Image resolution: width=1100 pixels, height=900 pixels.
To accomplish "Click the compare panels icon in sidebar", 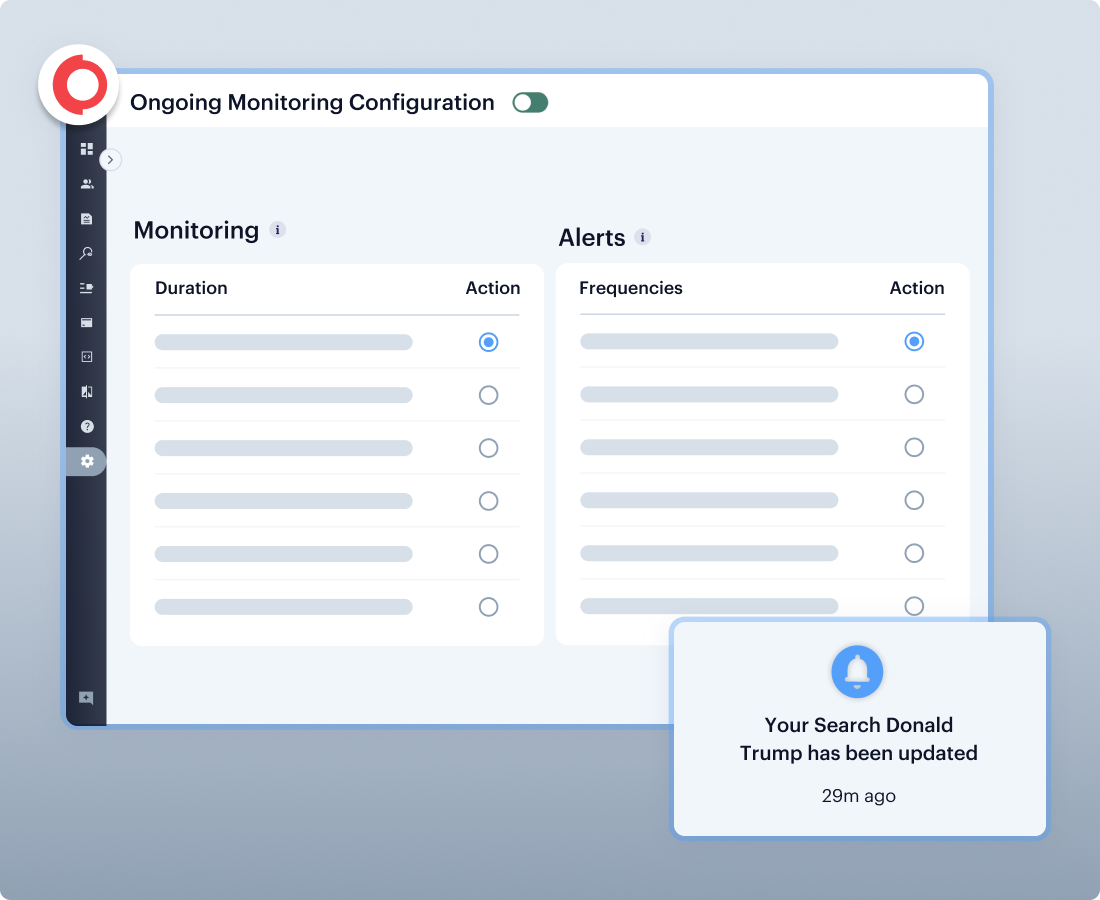I will pyautogui.click(x=87, y=392).
